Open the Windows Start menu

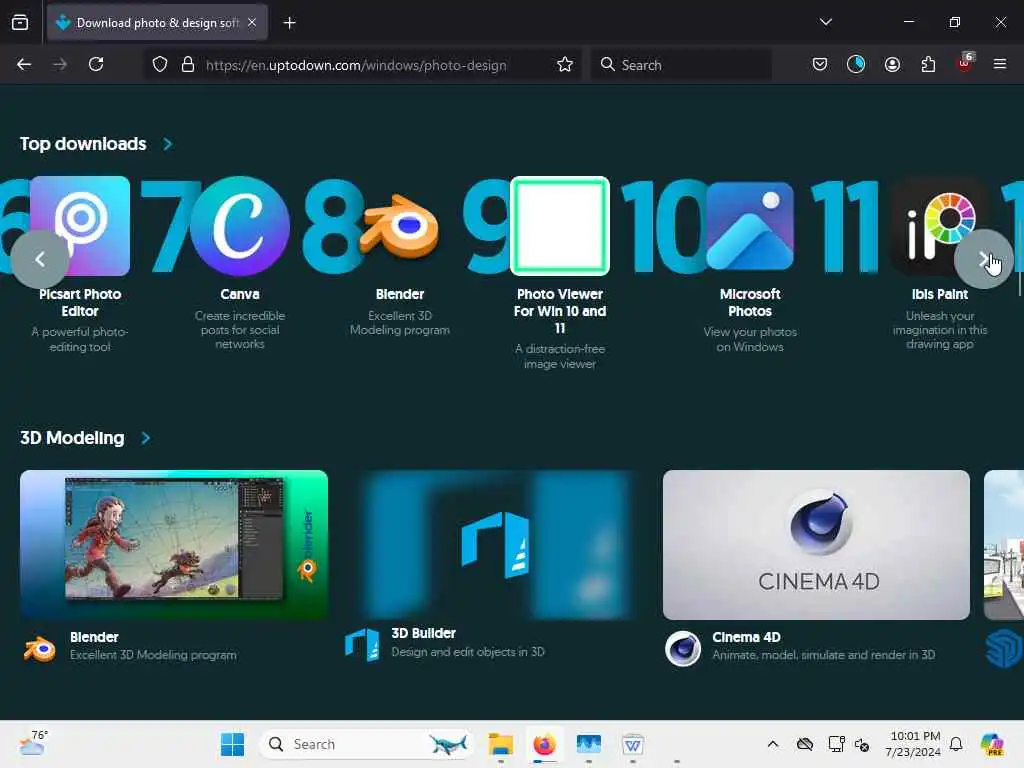click(232, 744)
